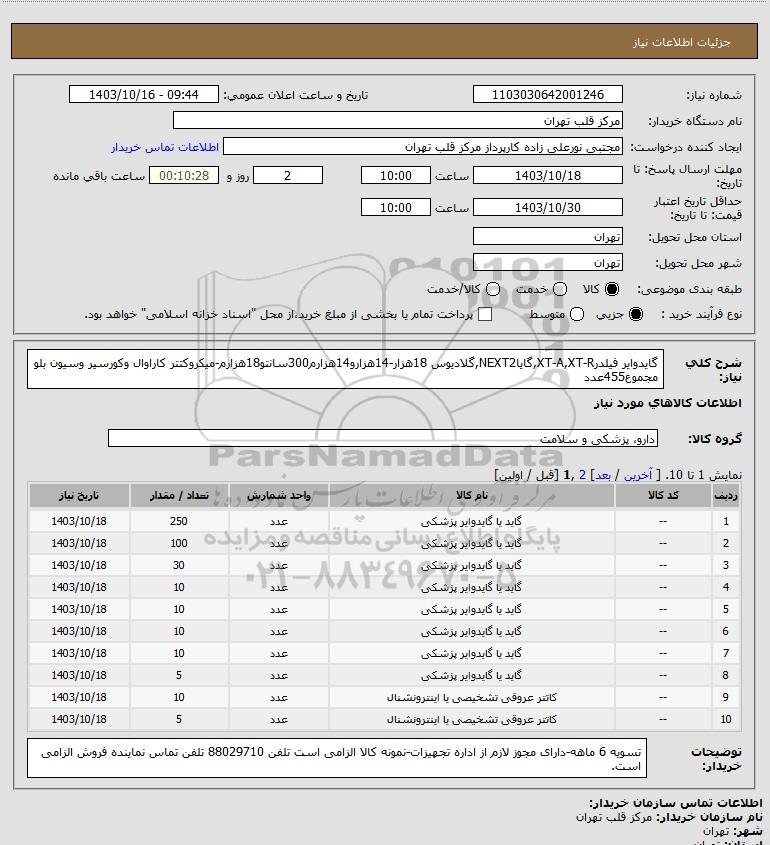This screenshot has width=770, height=845.
Task: Click the buyer notes text box
Action: tap(337, 758)
